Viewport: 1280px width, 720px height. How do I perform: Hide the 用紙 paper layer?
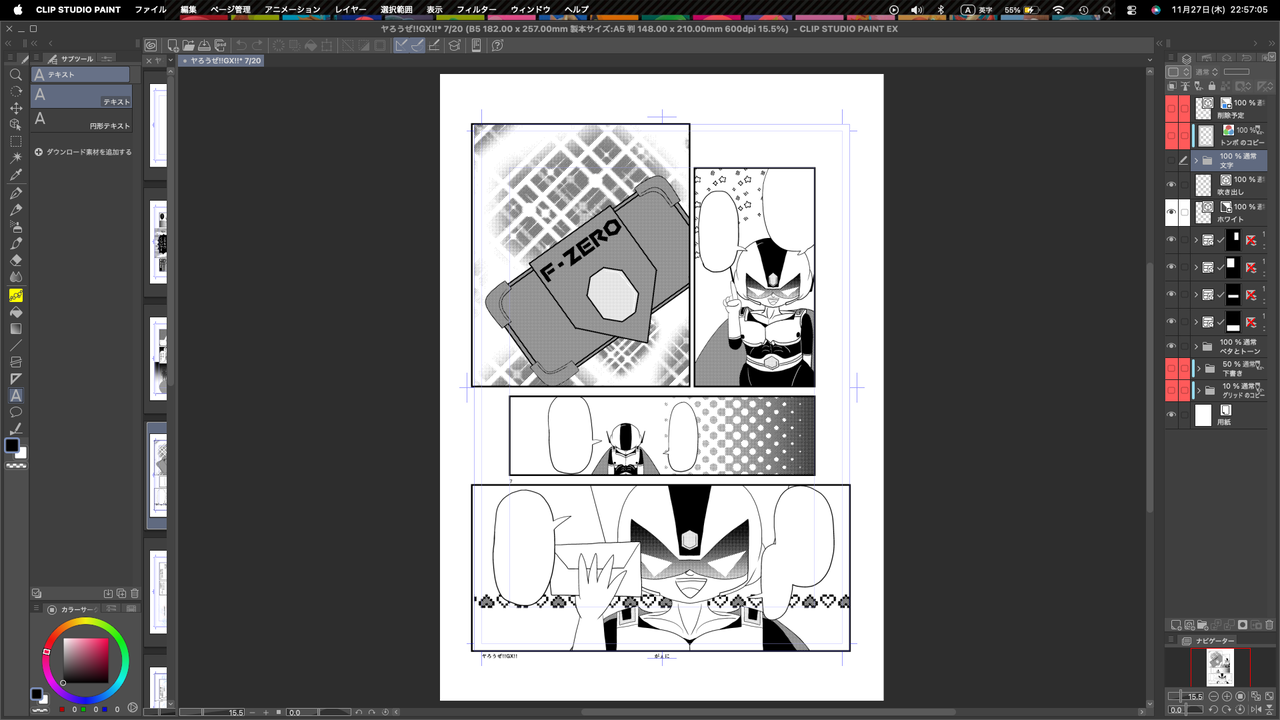pyautogui.click(x=1171, y=415)
